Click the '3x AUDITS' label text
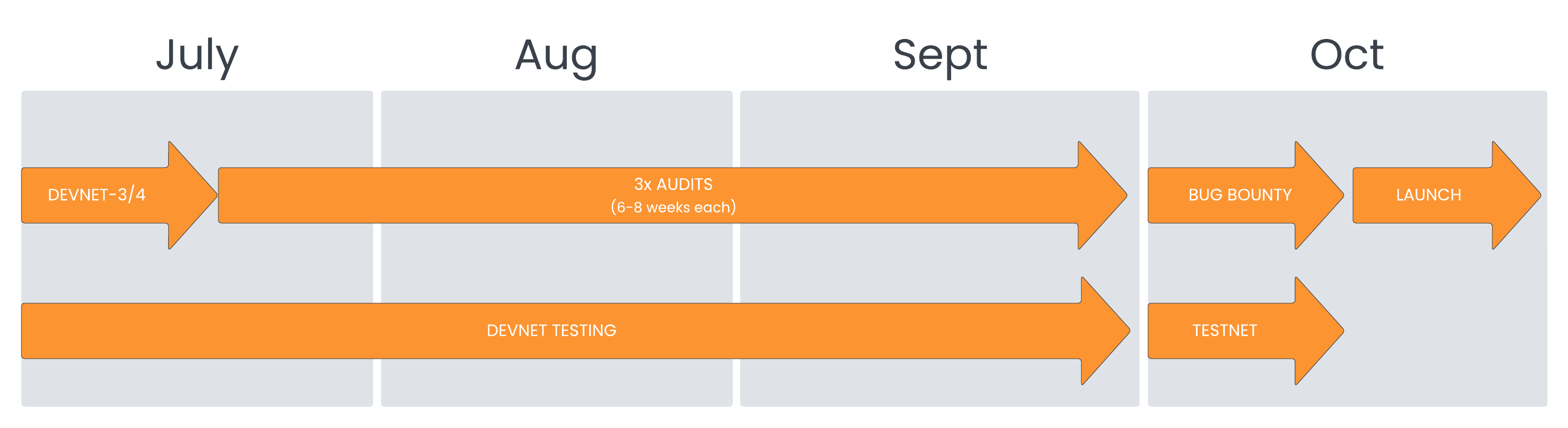The height and width of the screenshot is (428, 1568). (673, 184)
